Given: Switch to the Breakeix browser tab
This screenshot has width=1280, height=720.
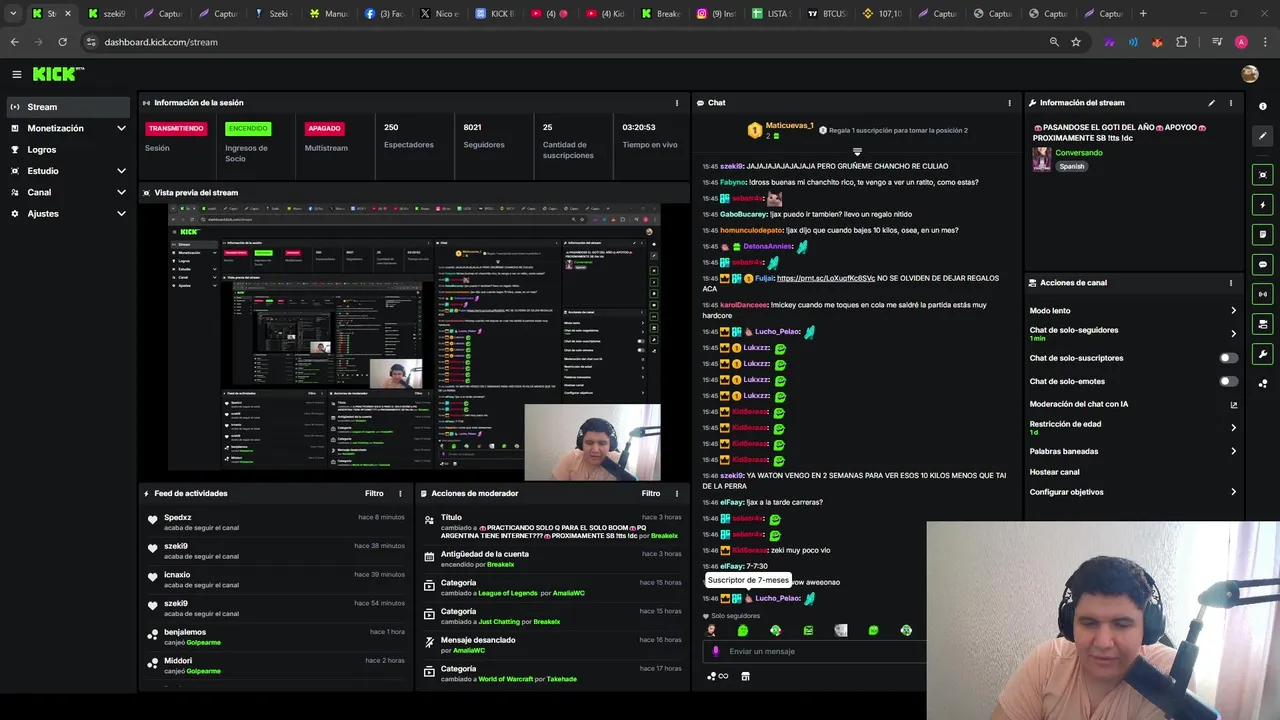Looking at the screenshot, I should pos(660,14).
